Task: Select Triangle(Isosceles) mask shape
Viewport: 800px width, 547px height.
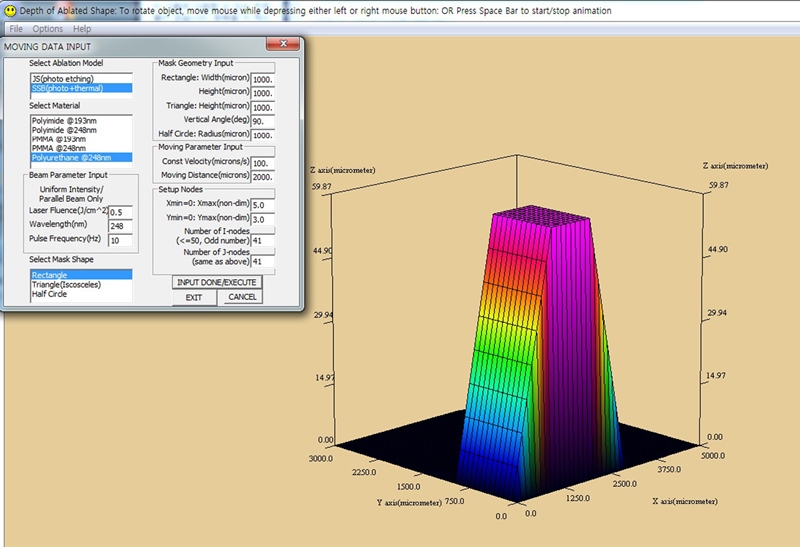Action: coord(68,284)
